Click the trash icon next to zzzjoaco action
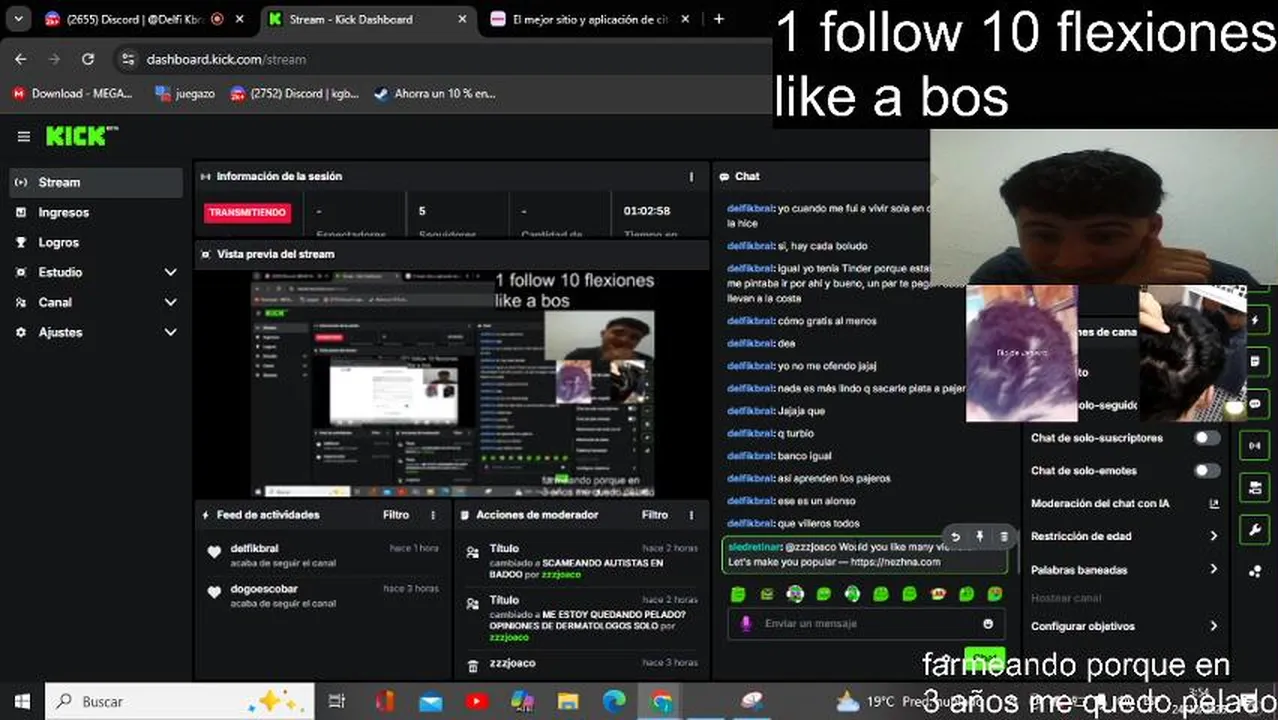This screenshot has width=1278, height=720. click(473, 666)
